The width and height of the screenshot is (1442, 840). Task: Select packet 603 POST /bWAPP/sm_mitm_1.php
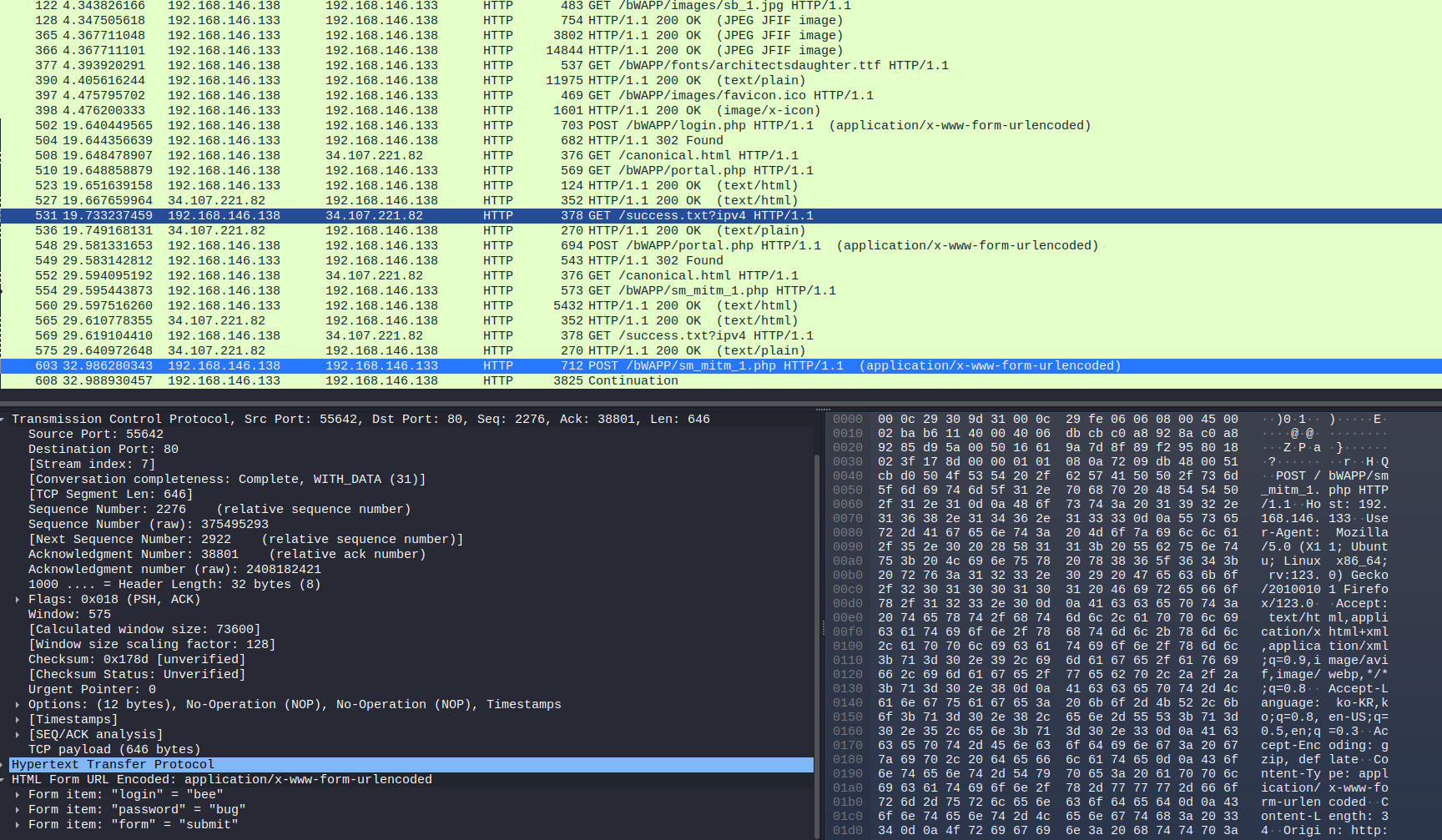tap(721, 365)
